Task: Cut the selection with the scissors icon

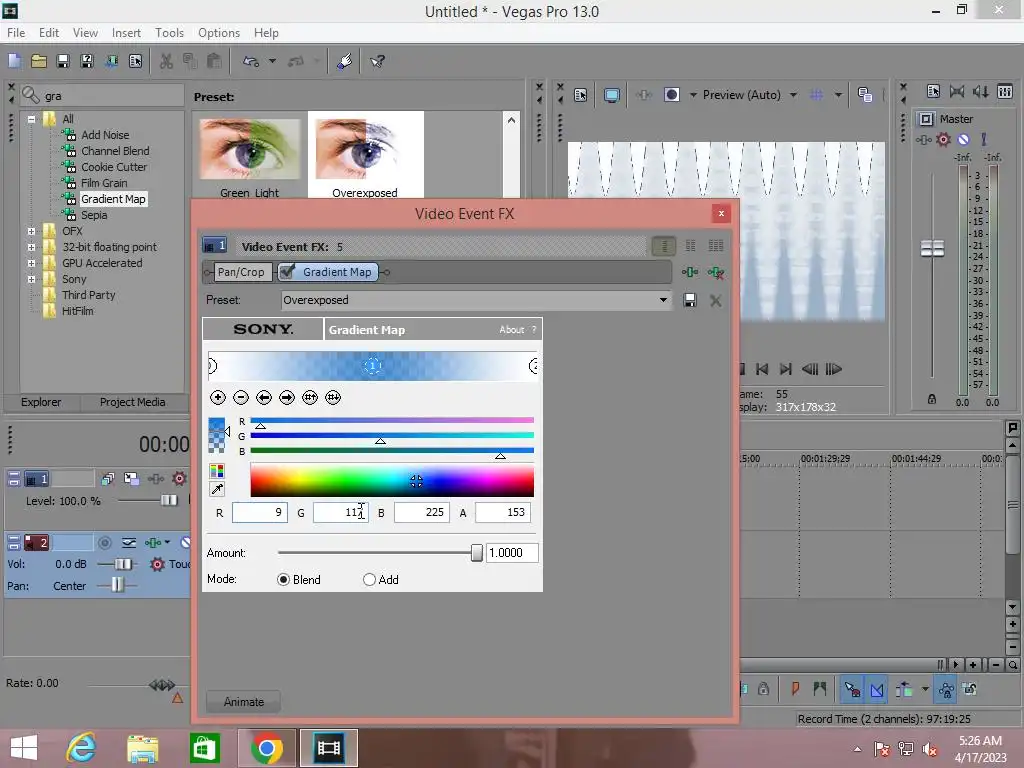Action: 167,61
